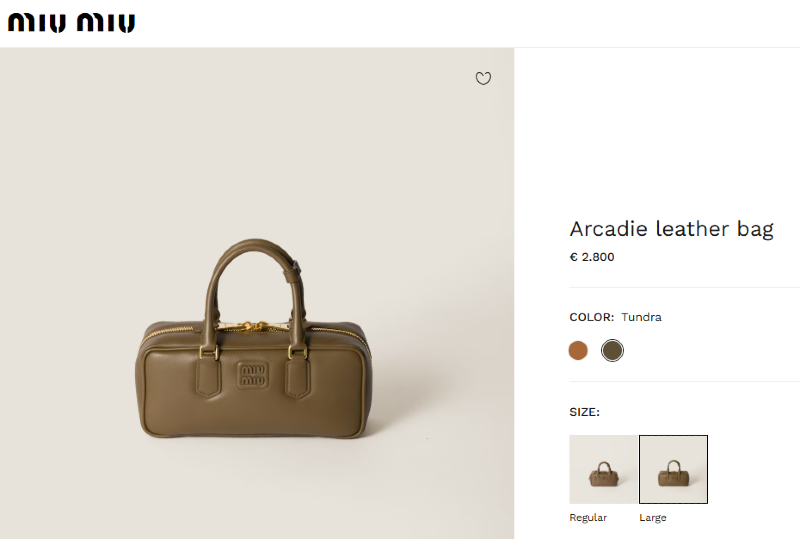Click the COLOR: section label

(591, 317)
